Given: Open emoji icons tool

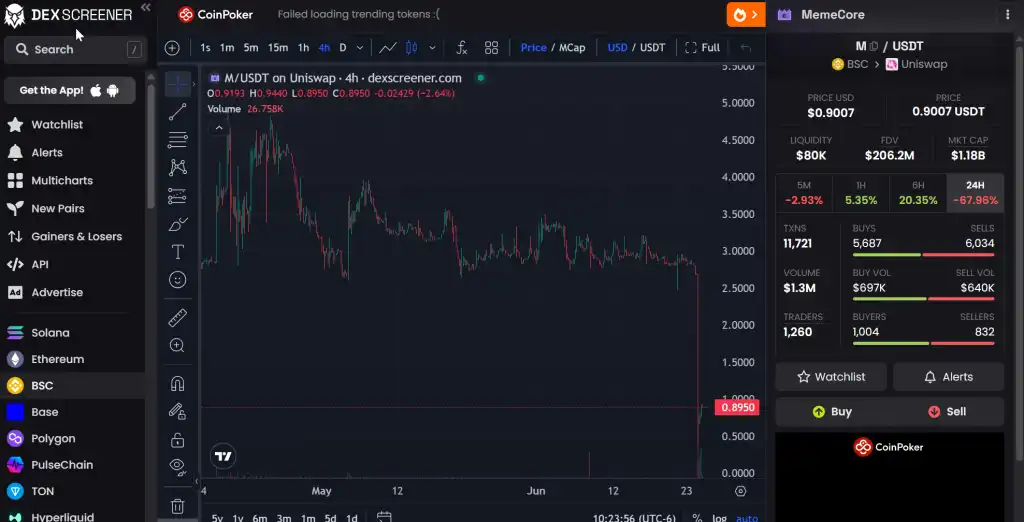Looking at the screenshot, I should 177,280.
